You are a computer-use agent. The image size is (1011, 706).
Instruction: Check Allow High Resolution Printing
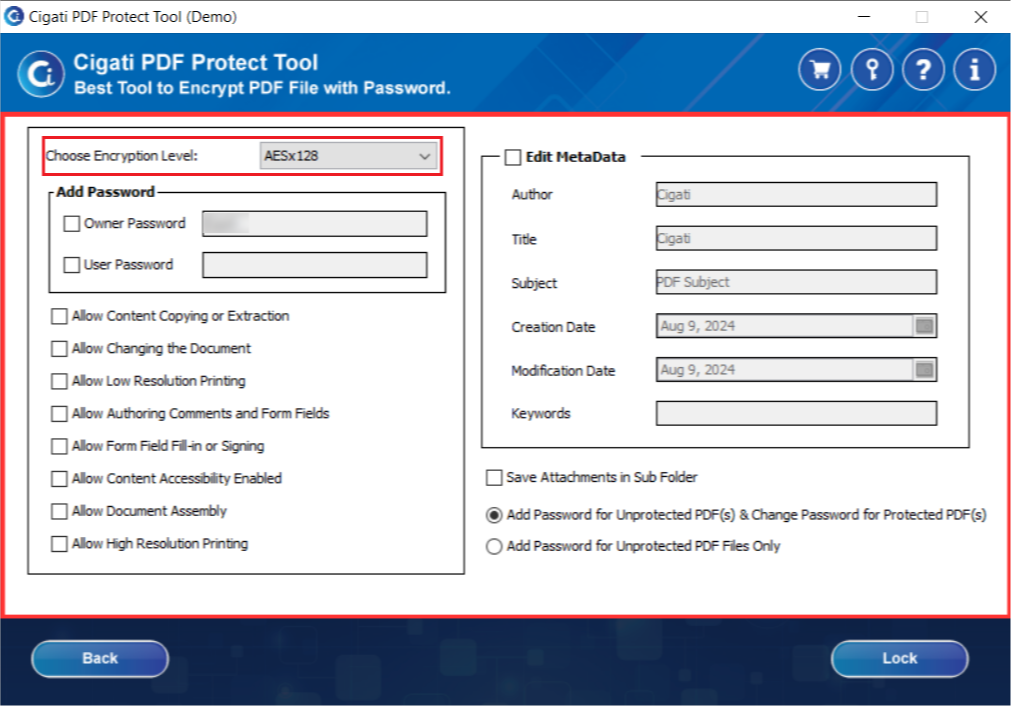tap(59, 544)
